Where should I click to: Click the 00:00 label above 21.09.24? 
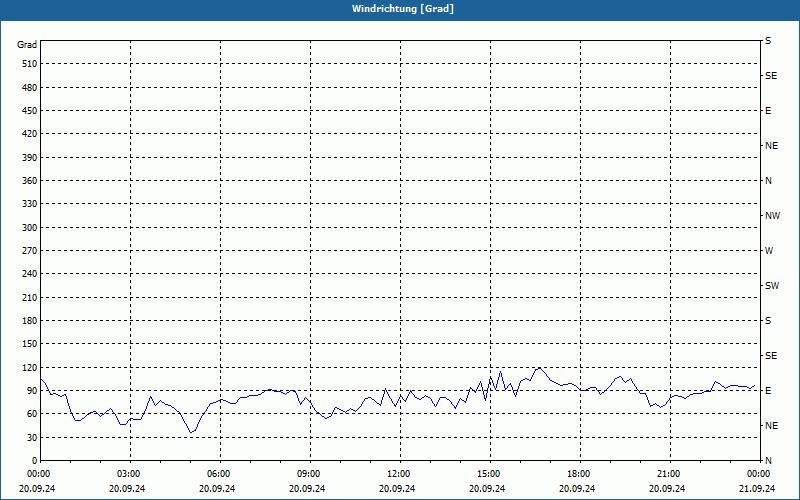click(757, 474)
